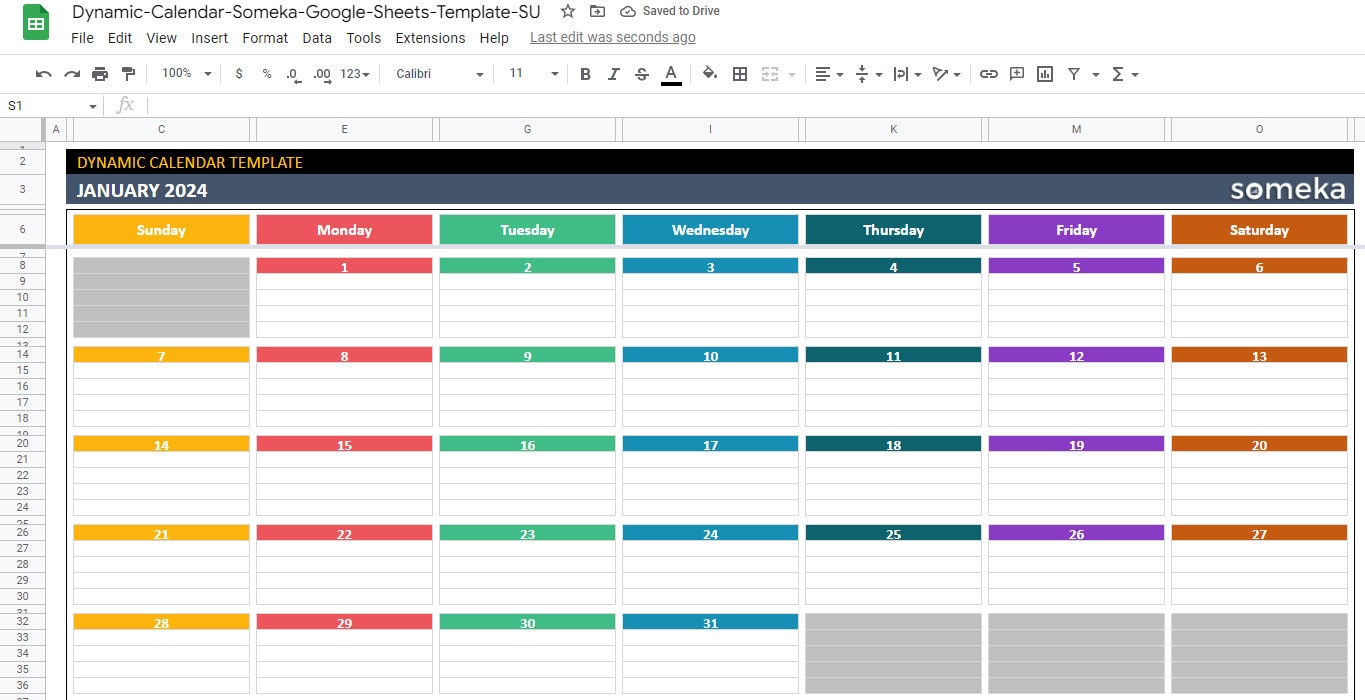Select the Wednesday header cell

710,229
